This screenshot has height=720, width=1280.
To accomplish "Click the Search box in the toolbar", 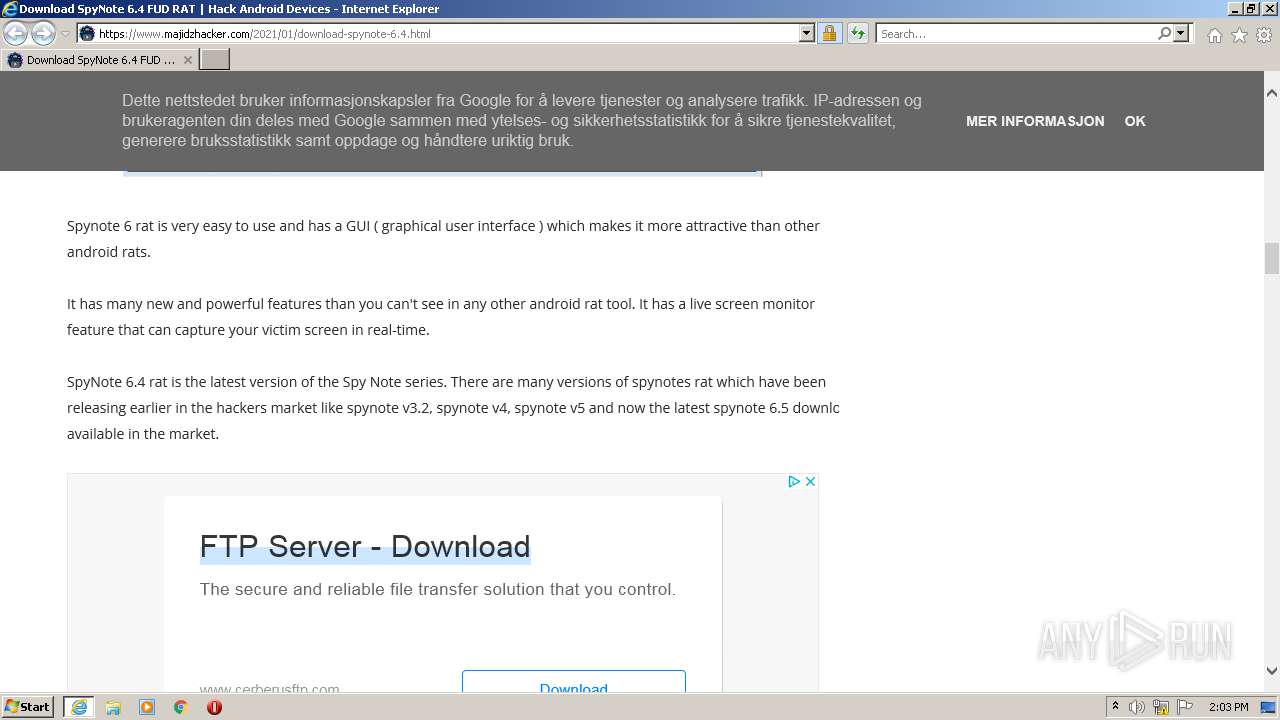I will click(1015, 33).
